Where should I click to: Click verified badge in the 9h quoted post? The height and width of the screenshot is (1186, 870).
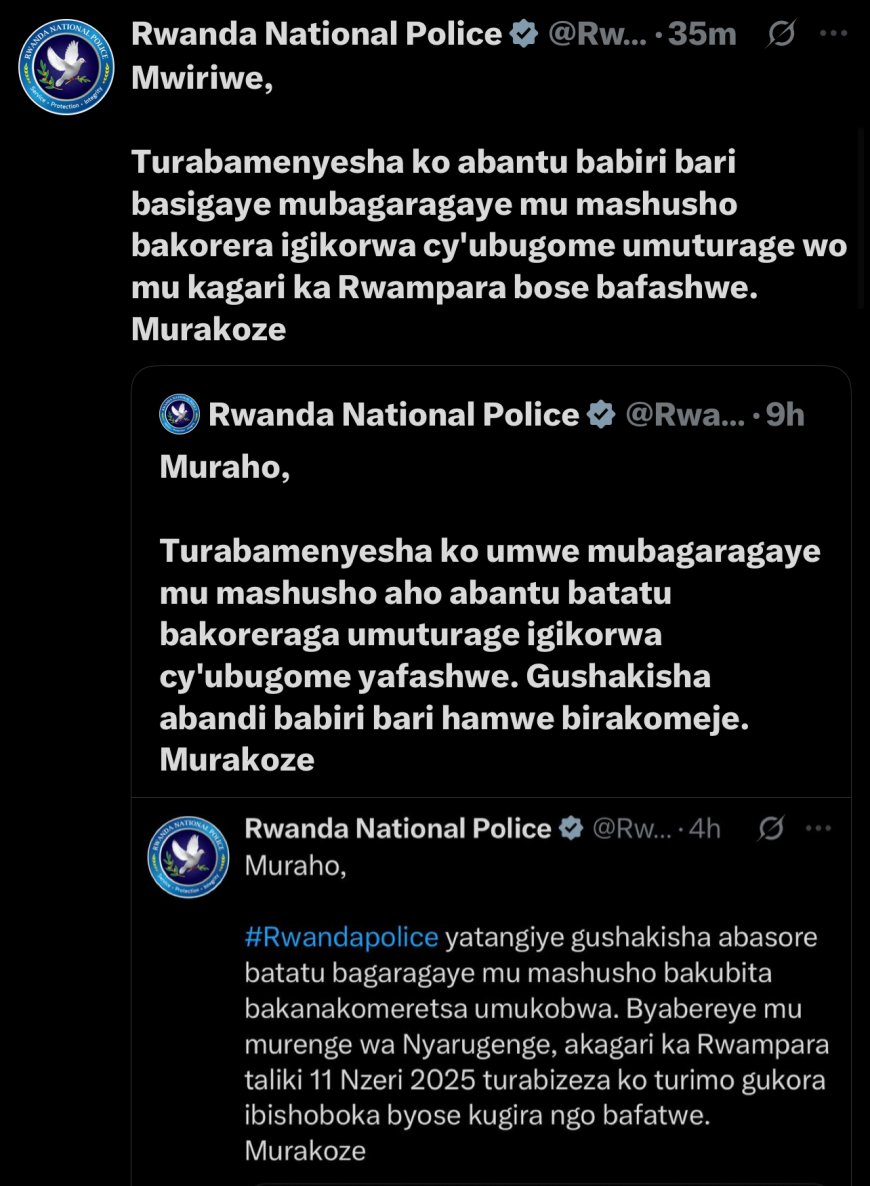click(x=600, y=414)
